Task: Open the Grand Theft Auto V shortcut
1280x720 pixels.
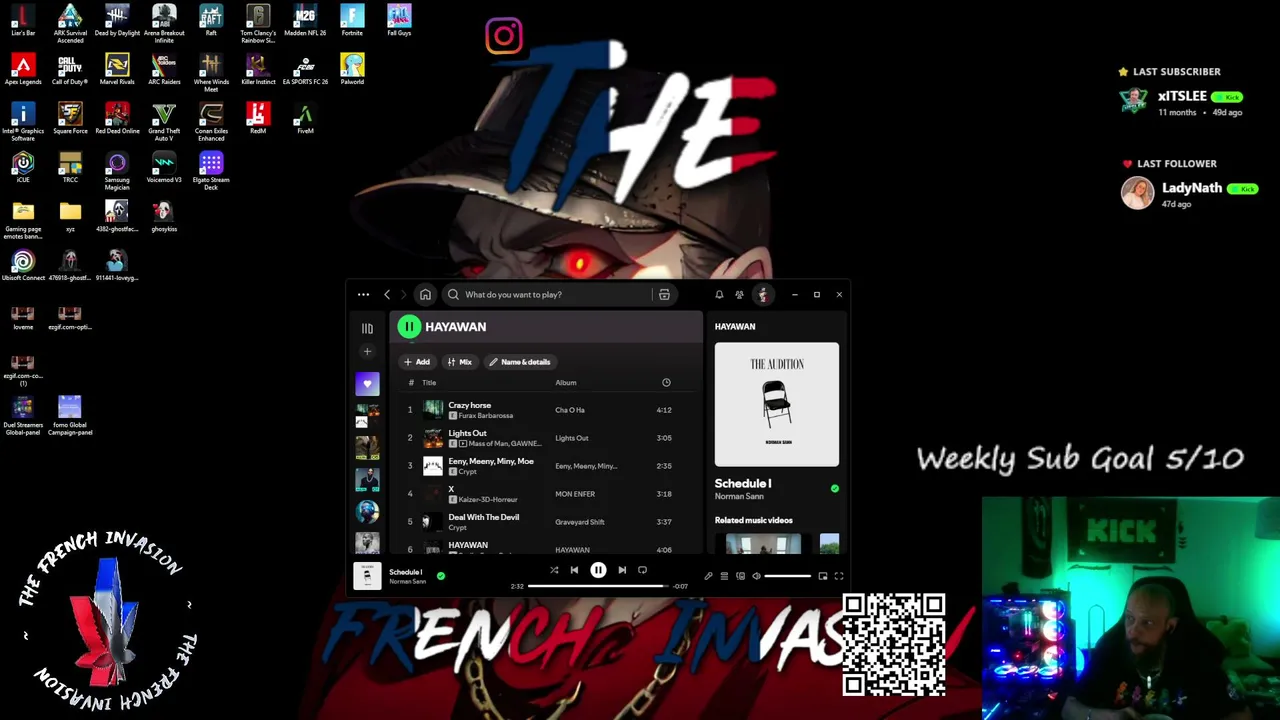Action: (164, 120)
